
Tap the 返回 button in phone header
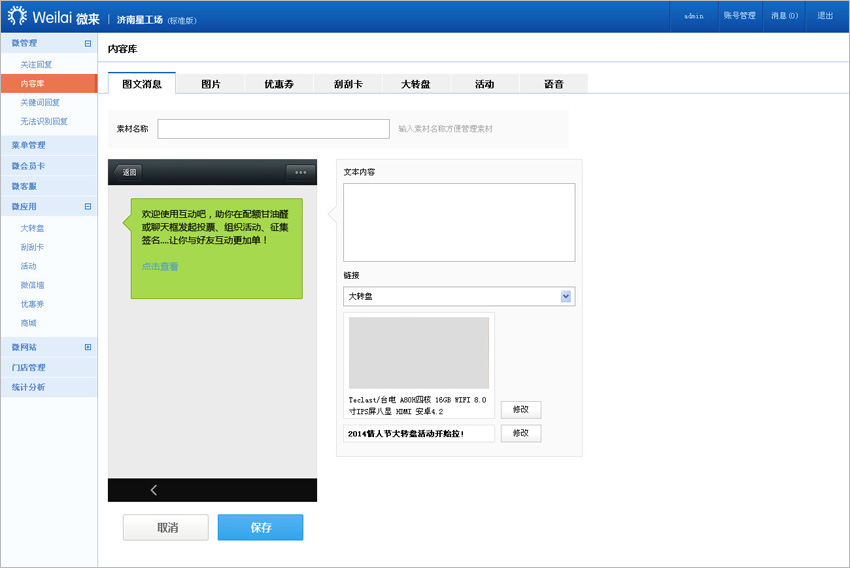point(128,172)
